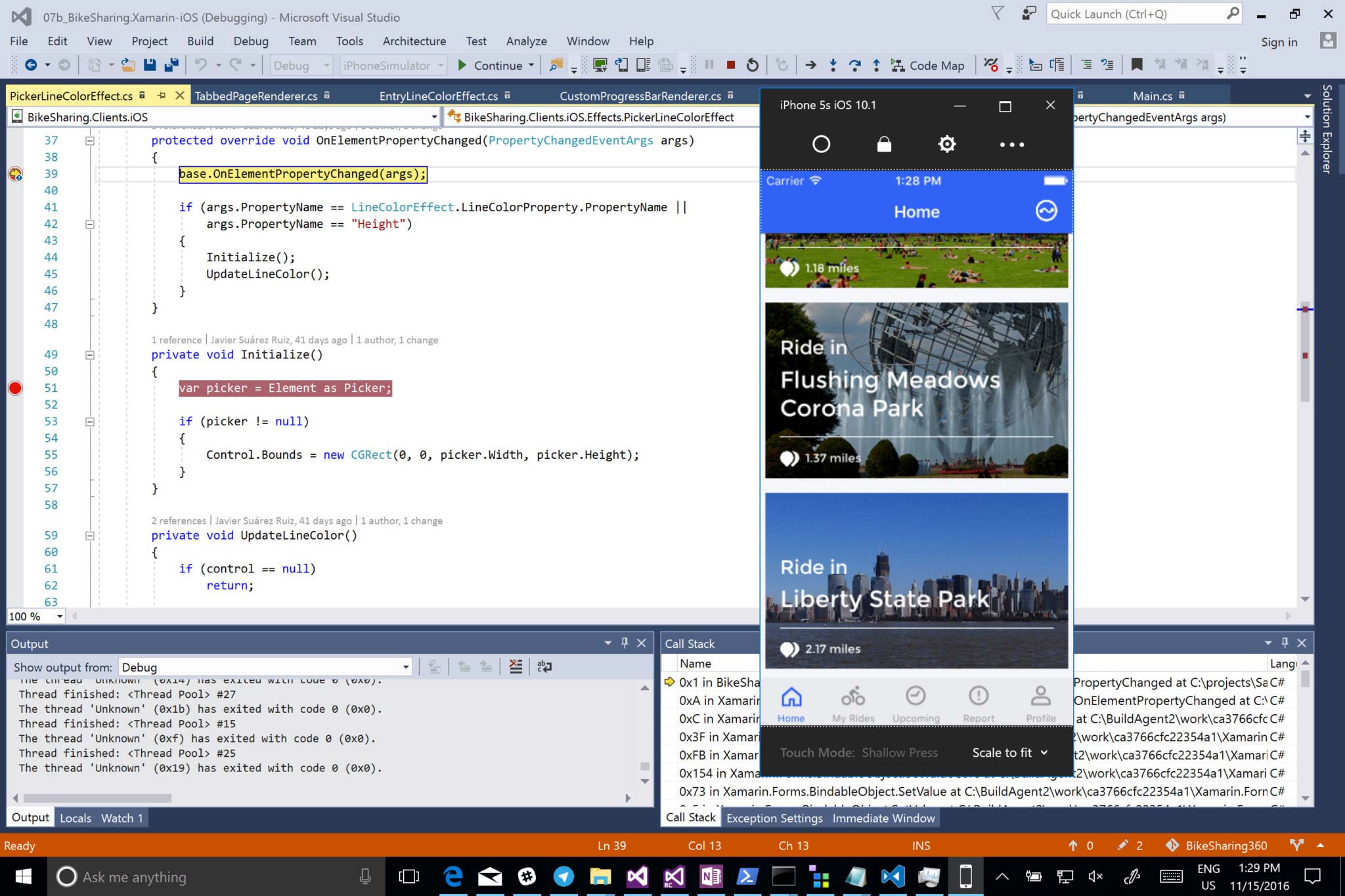
Task: Toggle word wrap in the Output window
Action: [x=544, y=666]
